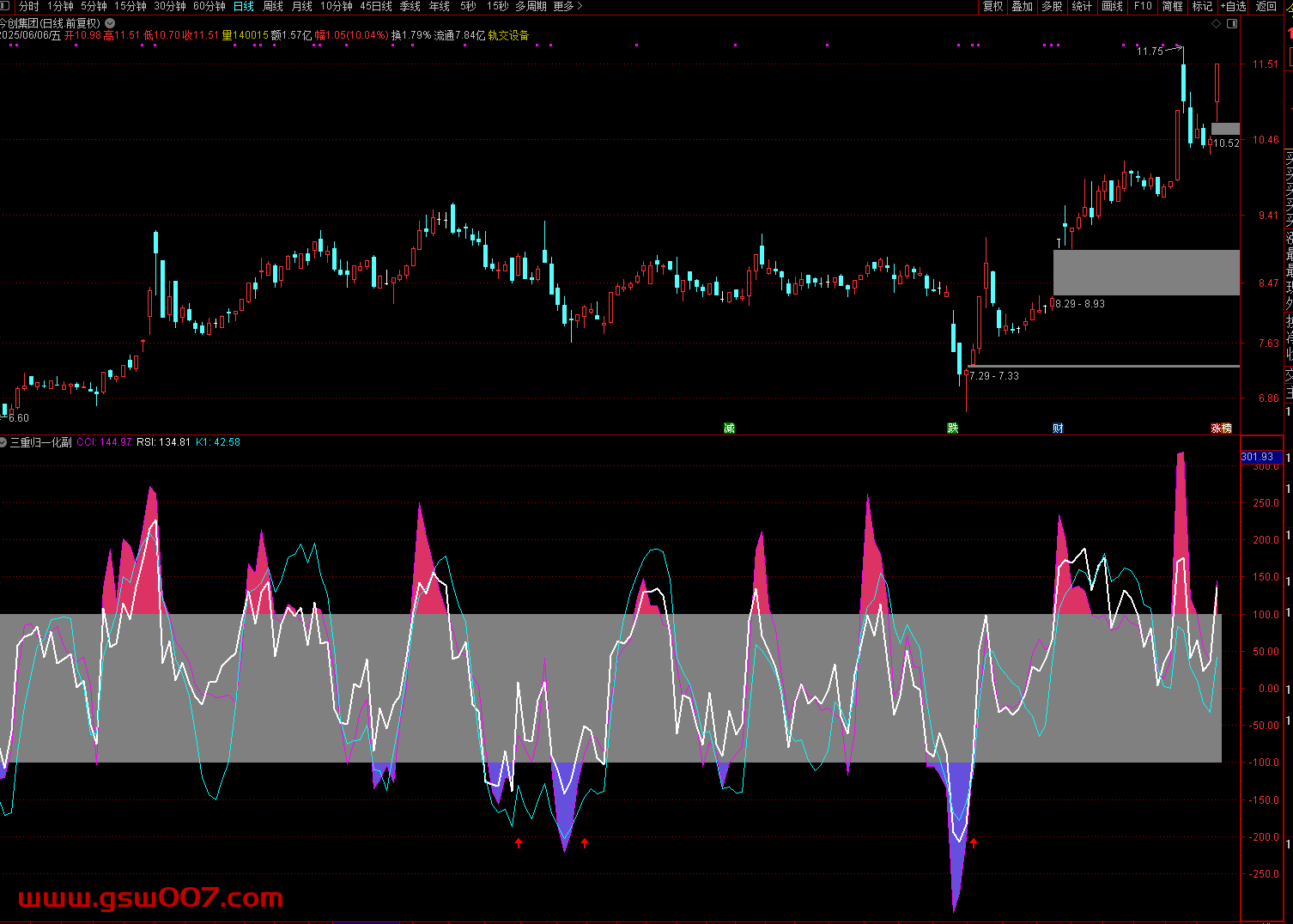The height and width of the screenshot is (924, 1293).
Task: Add stock with +自选 button
Action: (x=1232, y=6)
